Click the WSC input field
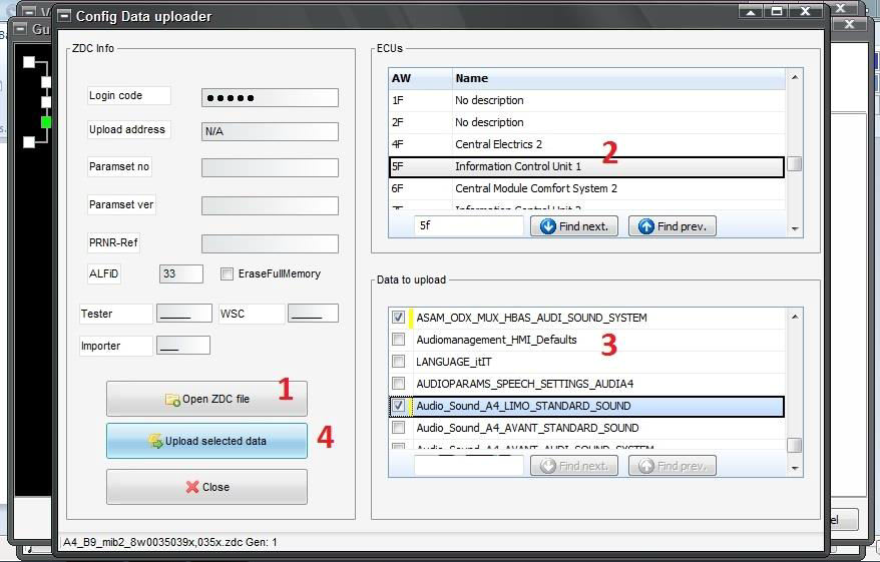Image resolution: width=880 pixels, height=562 pixels. tap(313, 313)
